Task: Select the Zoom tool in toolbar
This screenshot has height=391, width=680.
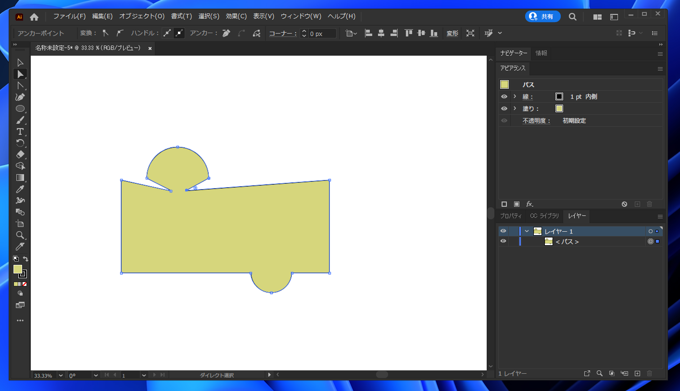Action: tap(20, 235)
